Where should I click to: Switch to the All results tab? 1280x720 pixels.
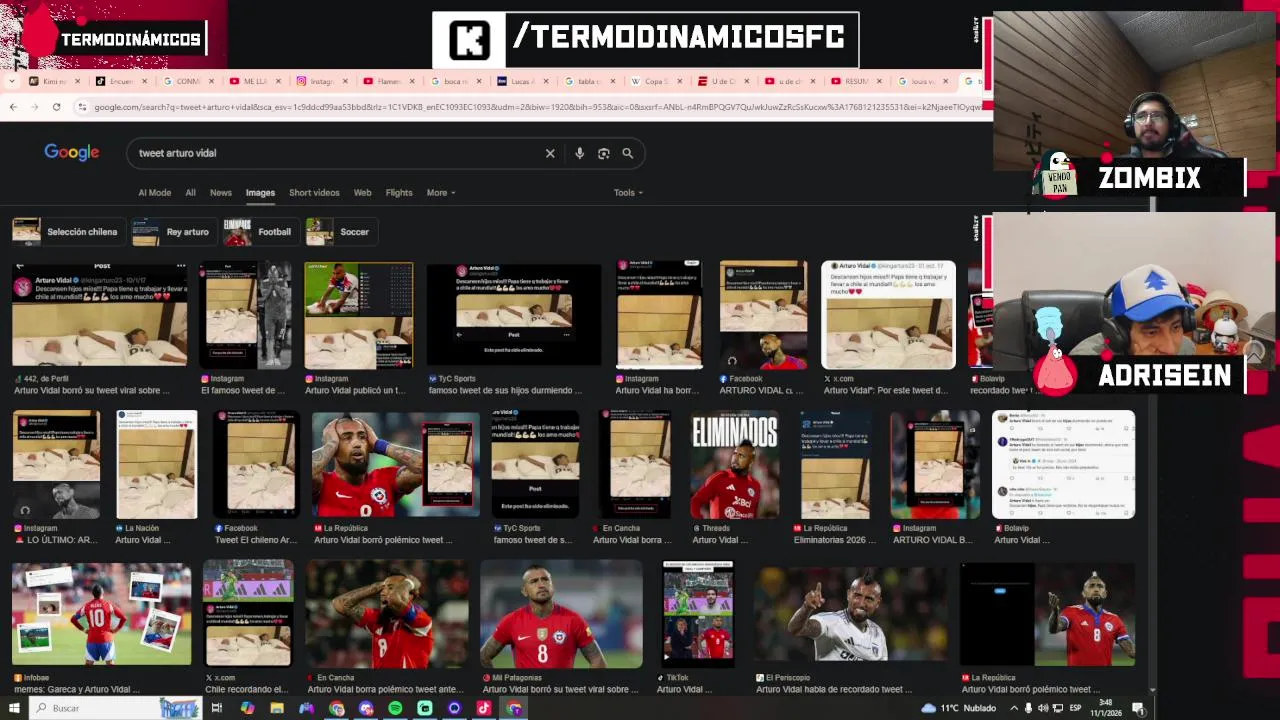(x=190, y=193)
